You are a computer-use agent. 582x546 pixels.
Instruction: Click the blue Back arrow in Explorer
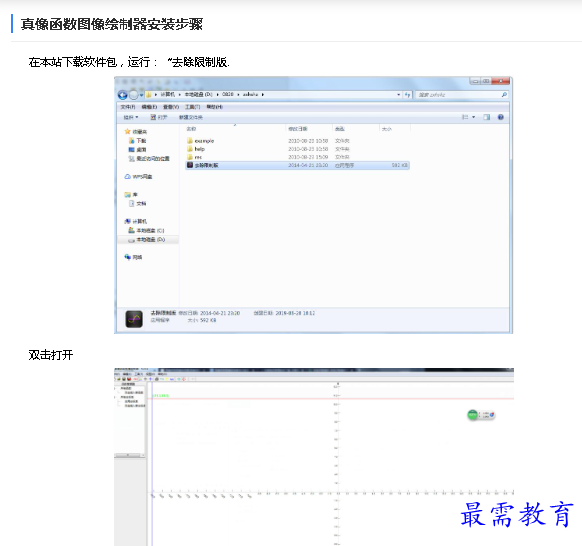click(123, 95)
